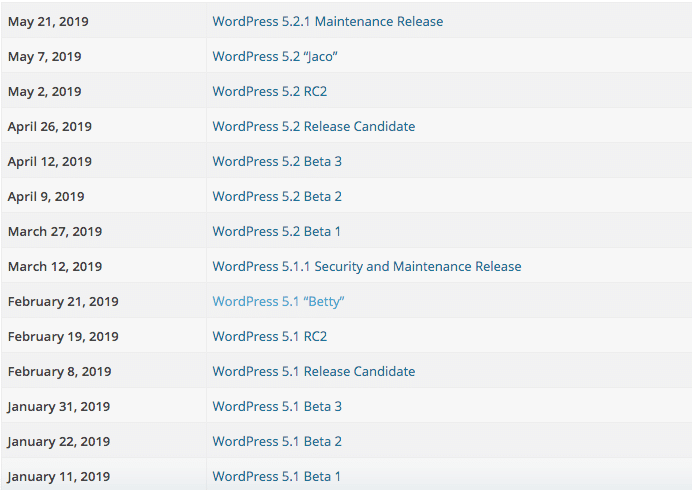Visit the WordPress 5.2 Beta 1 post
Image resolution: width=692 pixels, height=490 pixels.
point(276,231)
